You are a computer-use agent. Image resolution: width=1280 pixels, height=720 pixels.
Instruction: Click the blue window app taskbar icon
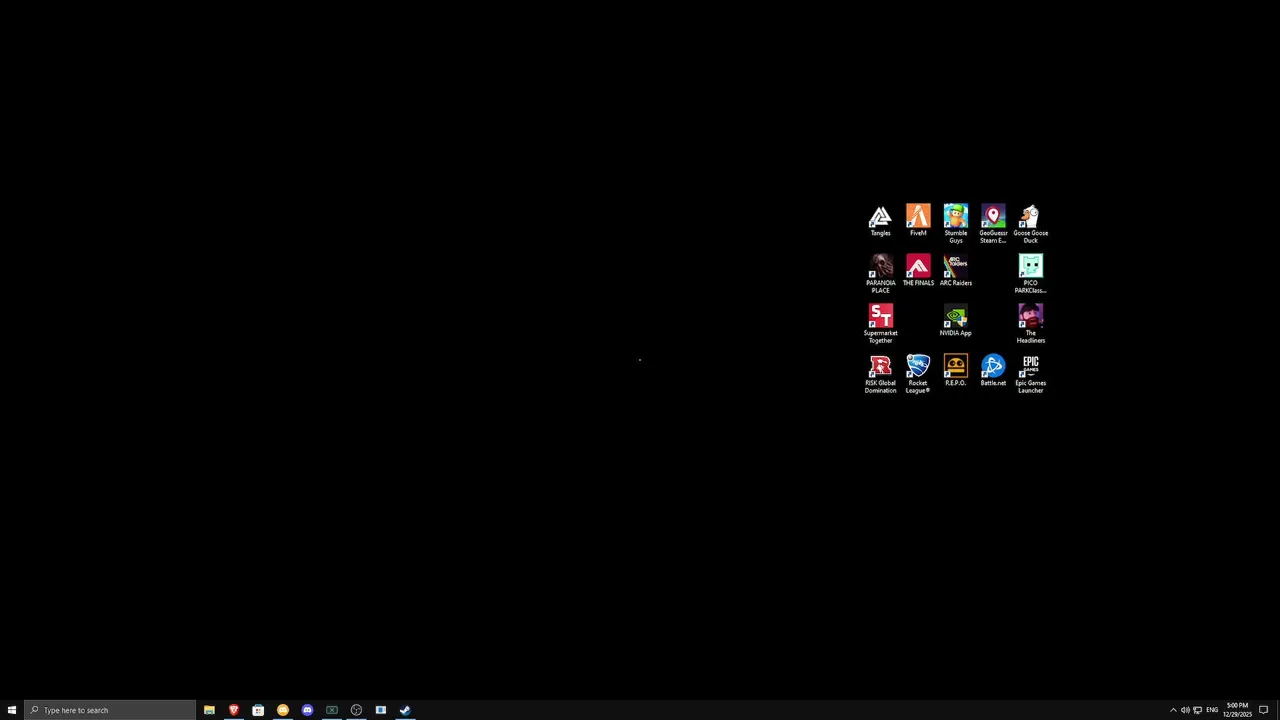(x=381, y=710)
